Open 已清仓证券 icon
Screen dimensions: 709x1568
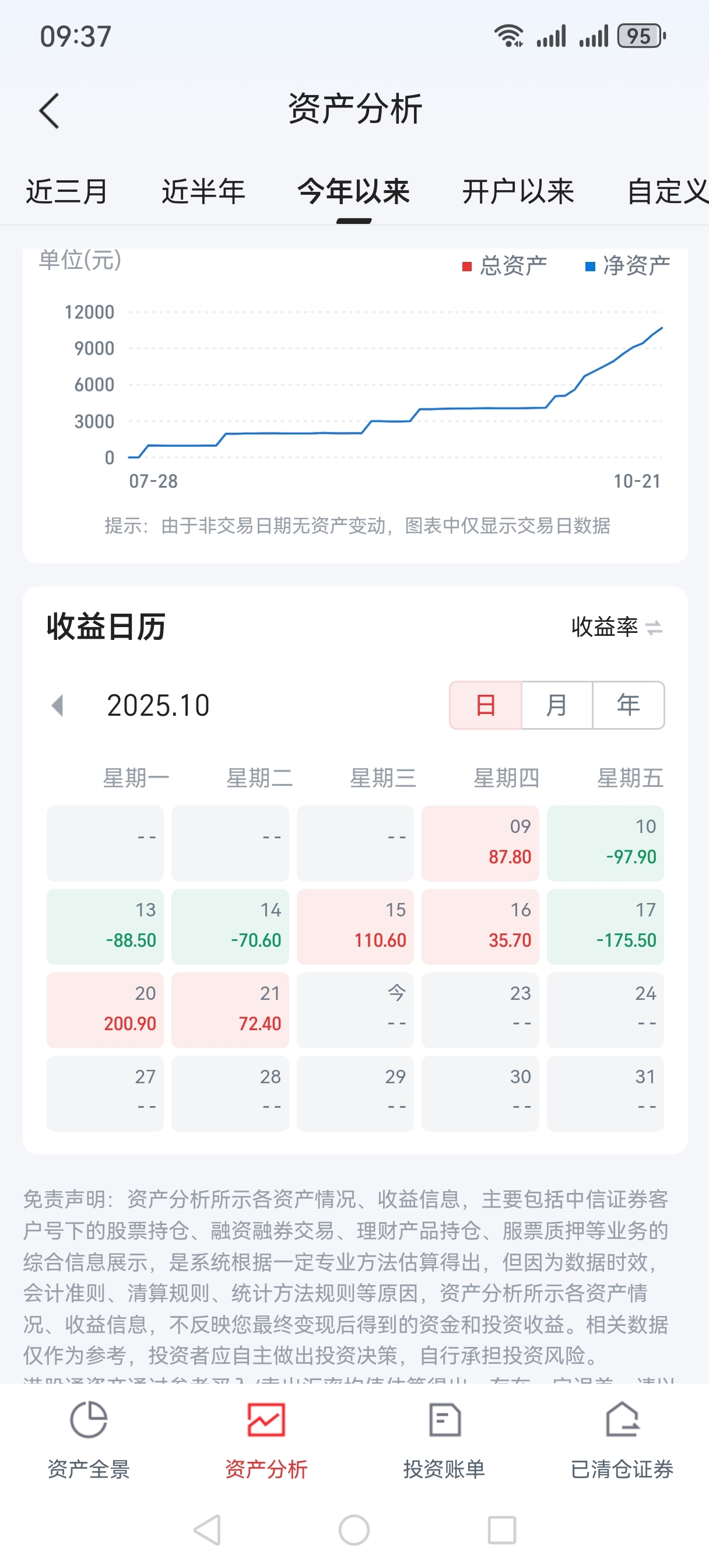tap(622, 1419)
